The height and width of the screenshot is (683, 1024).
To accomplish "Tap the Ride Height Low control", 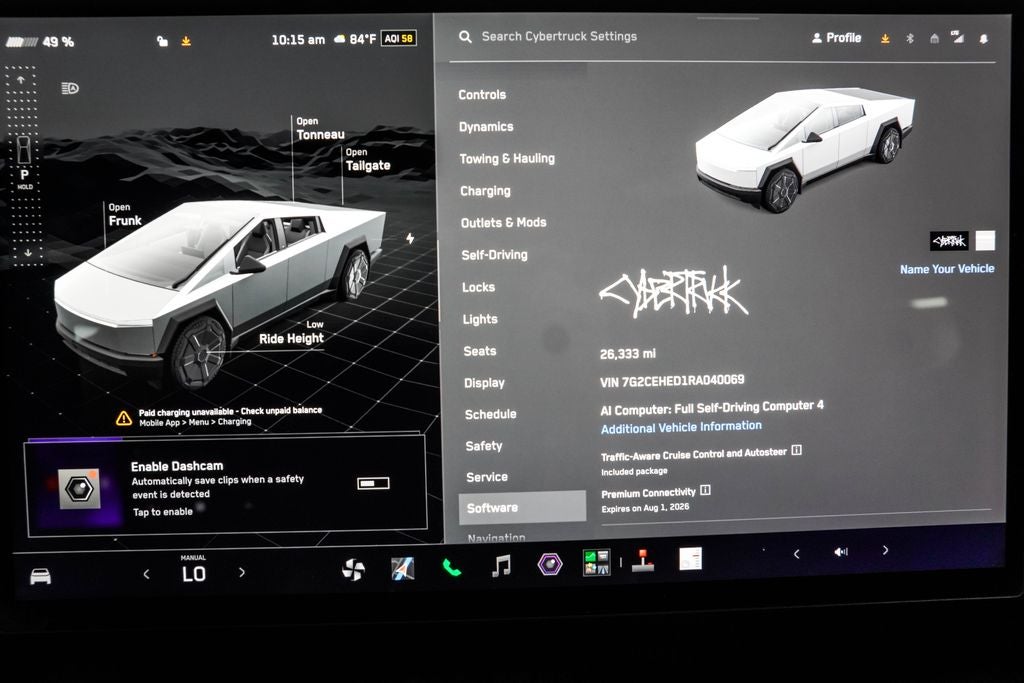I will [x=291, y=332].
